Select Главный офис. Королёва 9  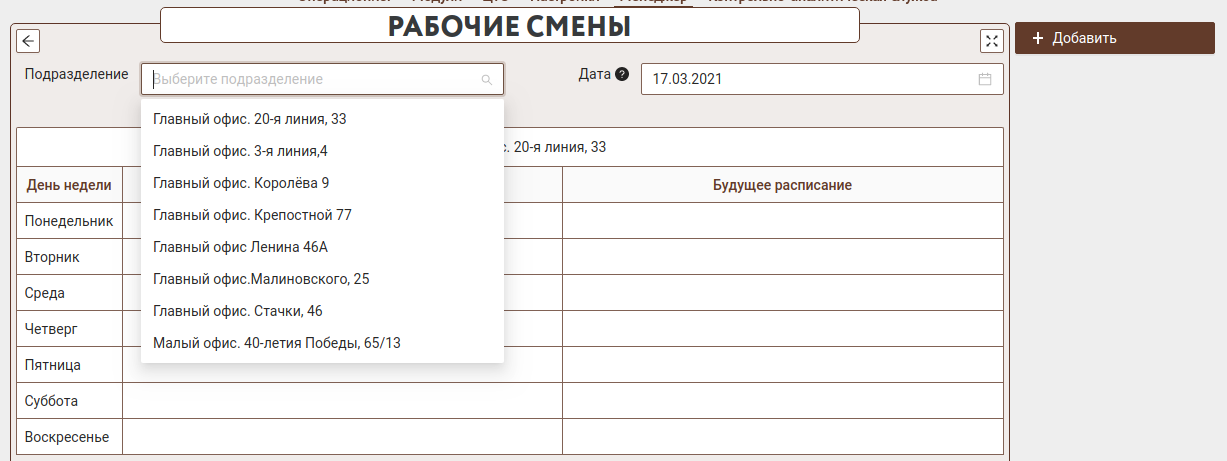(241, 183)
